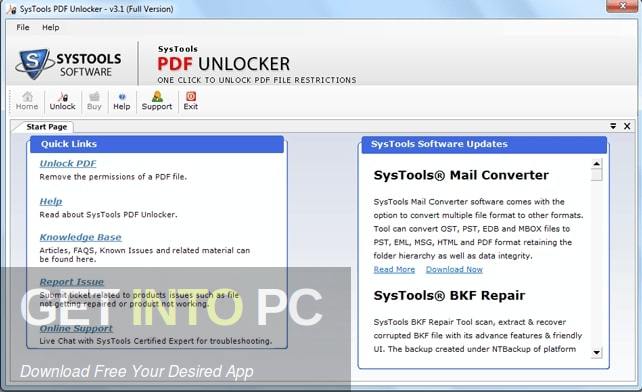Open the Knowledge Base link
Screen dimensions: 642x392
[x=81, y=237]
